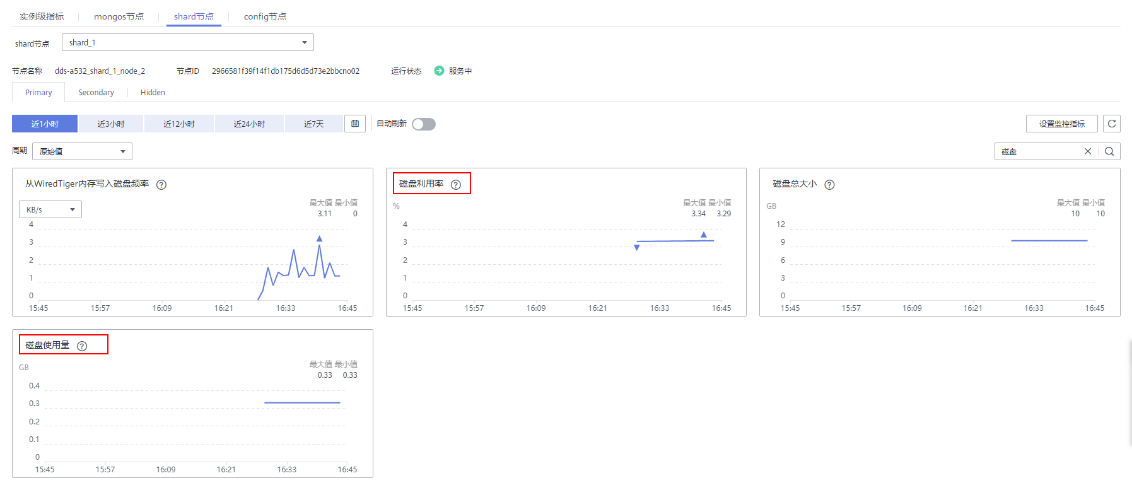Select the 近3小时 time range
This screenshot has width=1132, height=495.
point(111,124)
